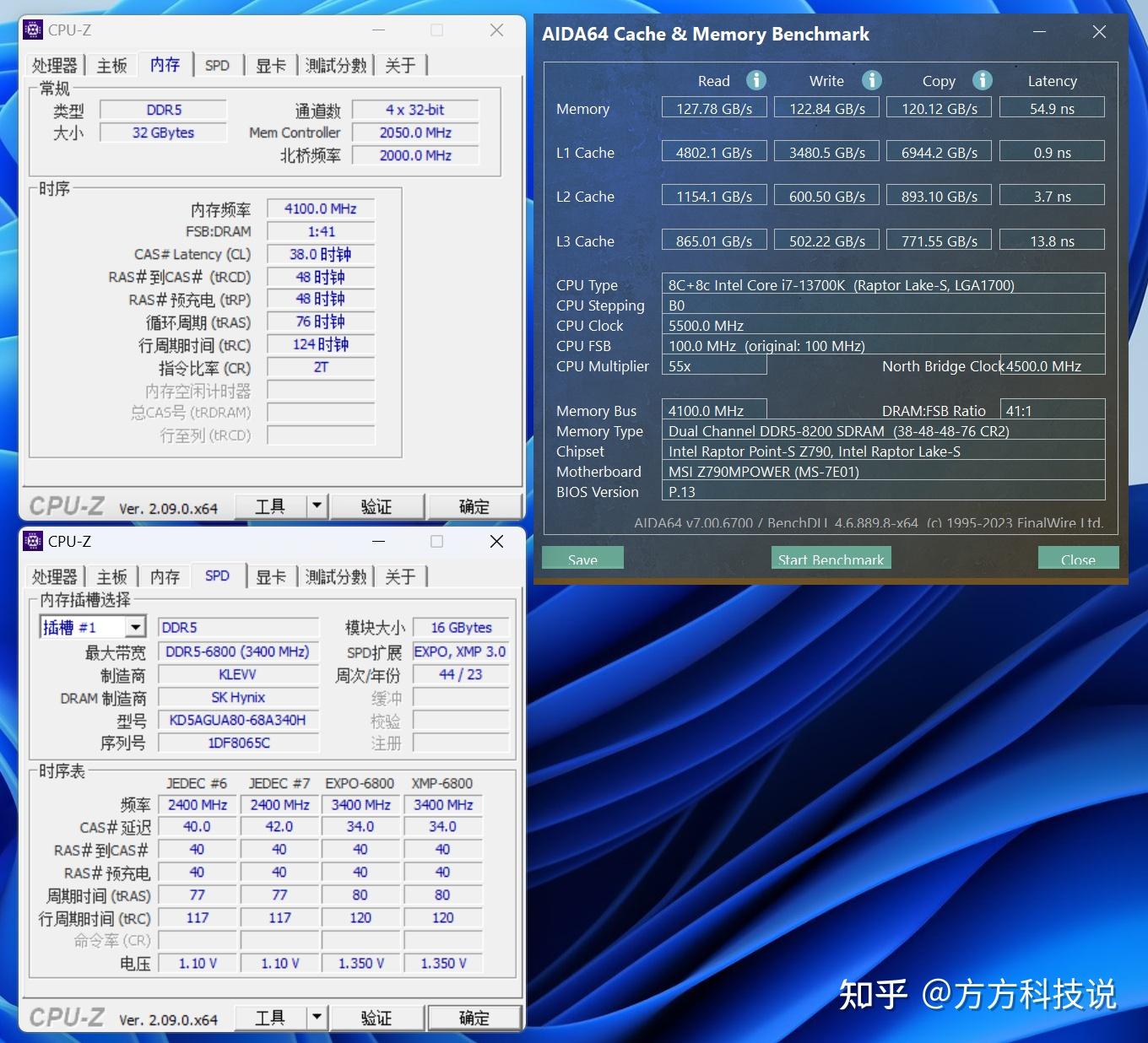Screen dimensions: 1148x1043
Task: Click 指令比率 value 2T
Action: [321, 367]
